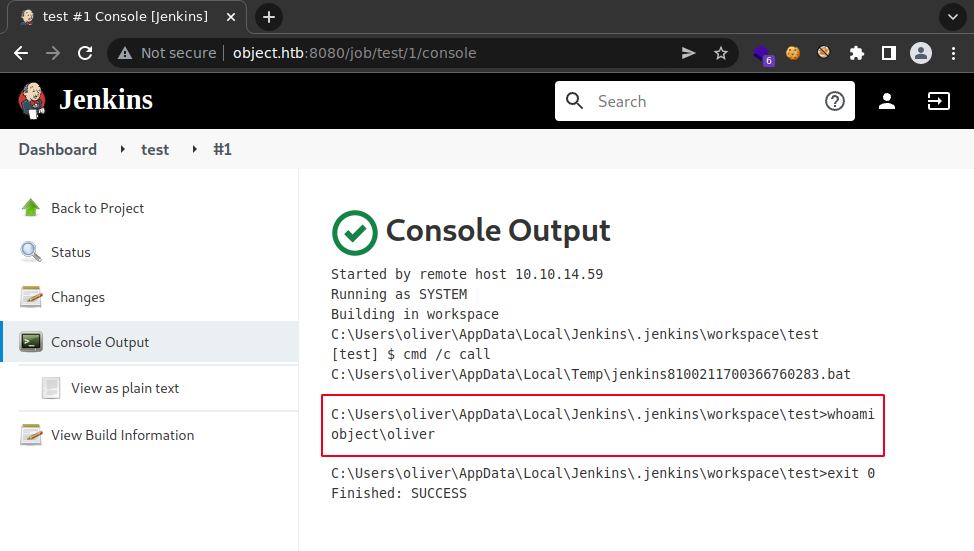Click the green Back to Project arrow icon
The width and height of the screenshot is (974, 551).
31,208
